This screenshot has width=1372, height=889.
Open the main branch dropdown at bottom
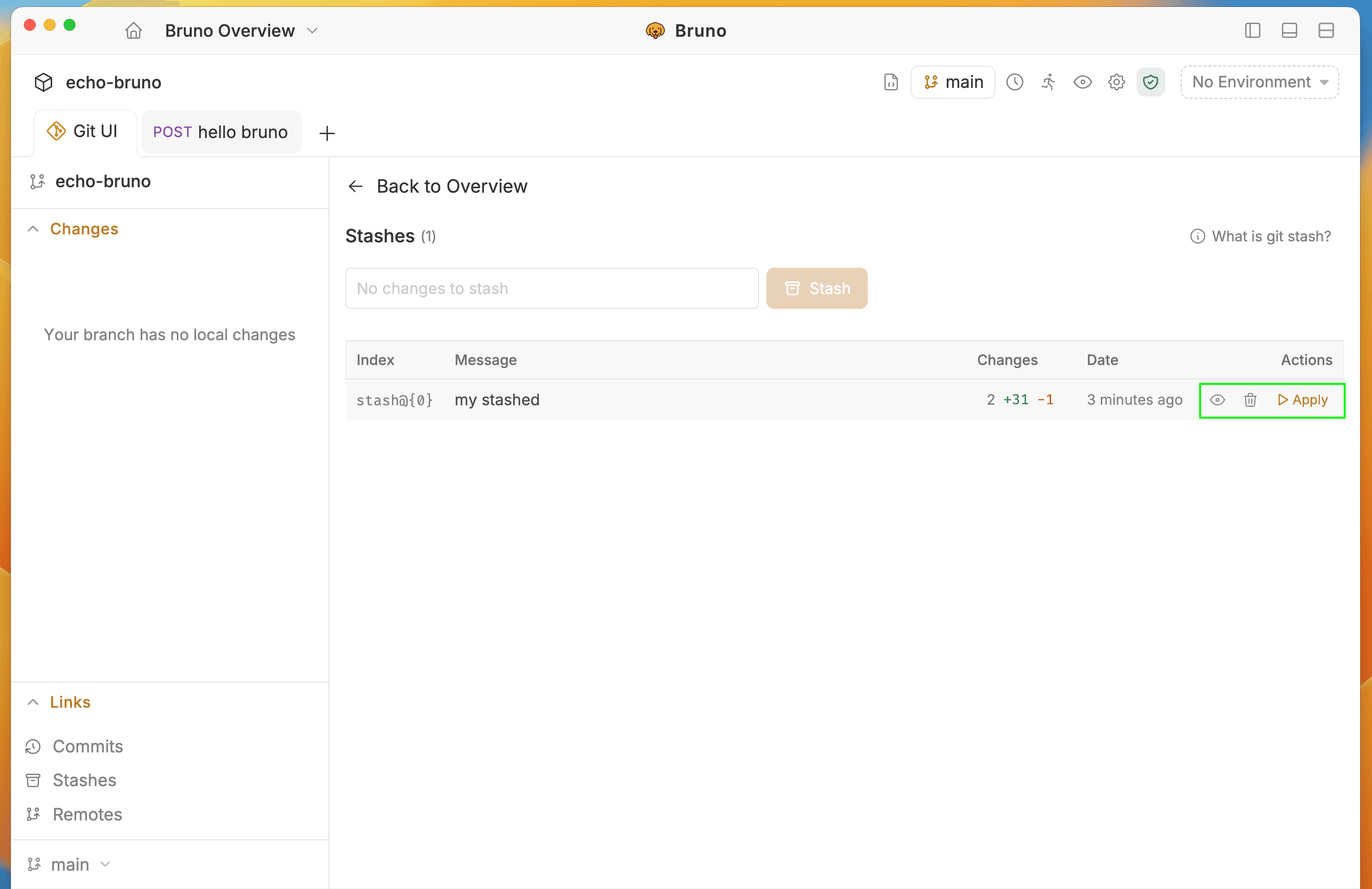point(69,864)
